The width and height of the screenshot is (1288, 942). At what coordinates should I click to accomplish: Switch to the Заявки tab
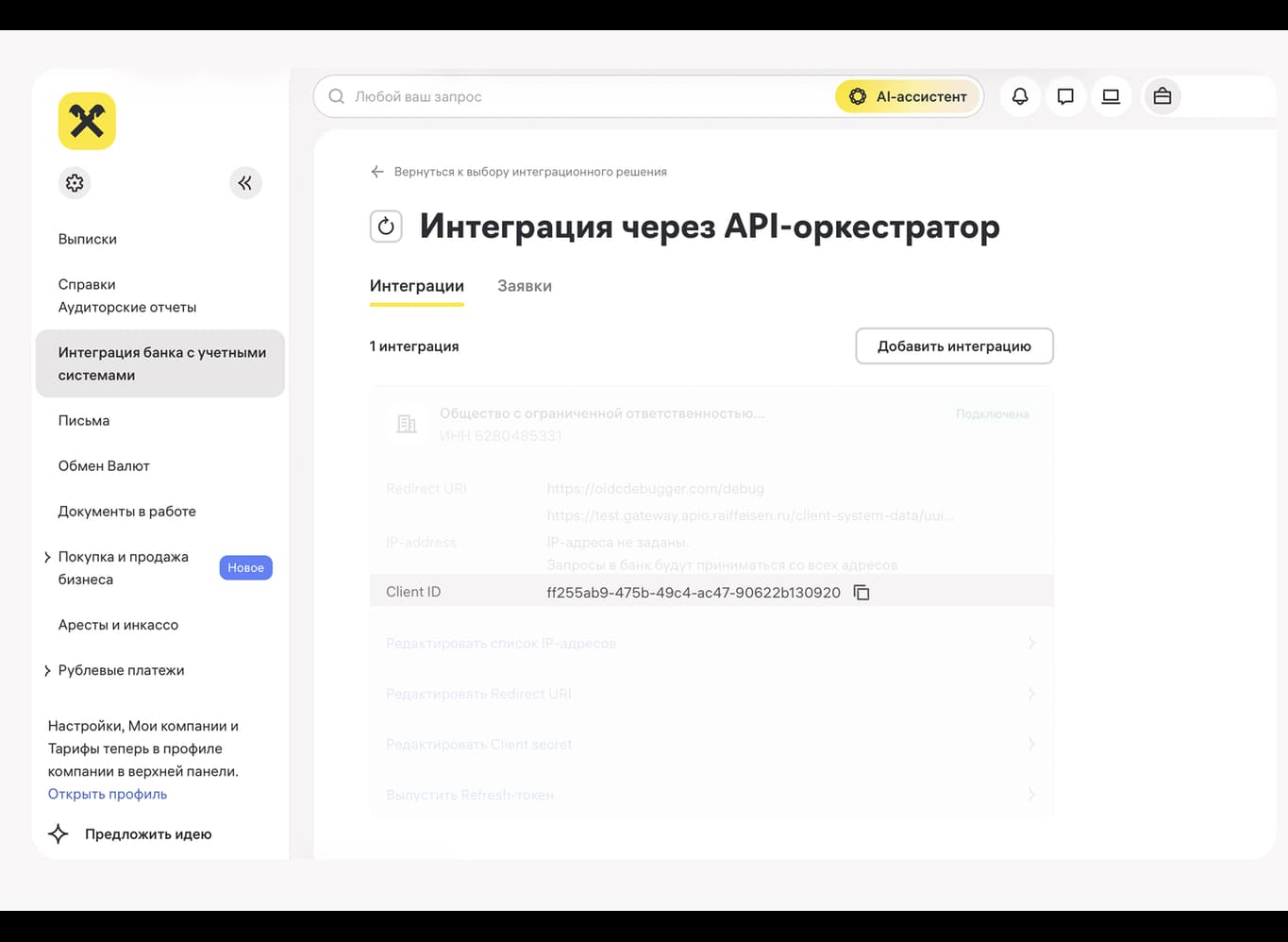tap(525, 286)
